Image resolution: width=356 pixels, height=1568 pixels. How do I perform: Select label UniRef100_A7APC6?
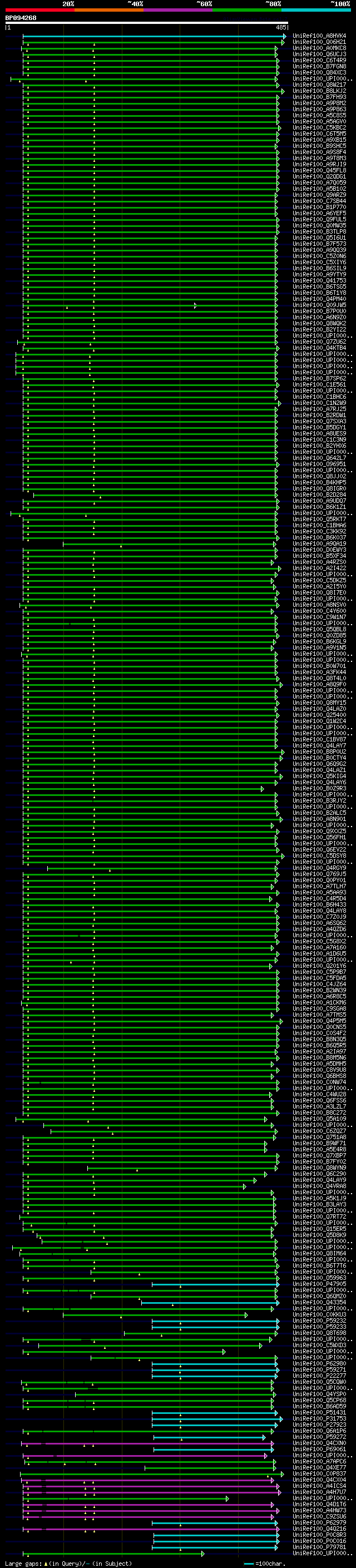[319, 1461]
